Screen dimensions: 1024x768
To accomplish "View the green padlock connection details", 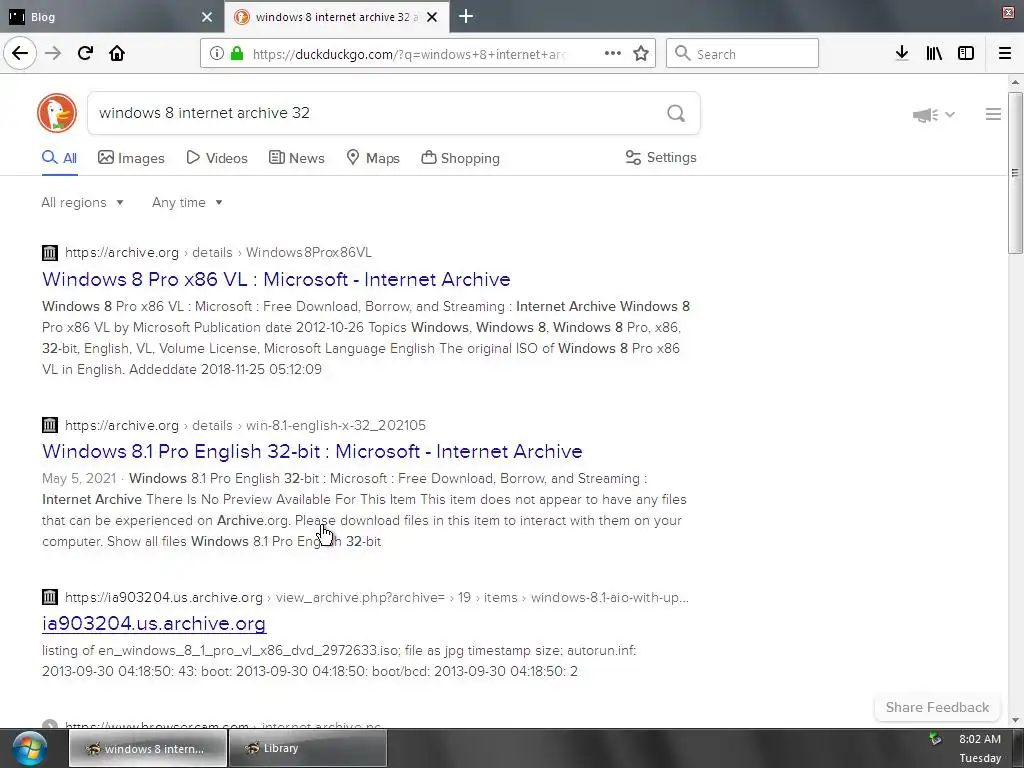I will click(236, 54).
